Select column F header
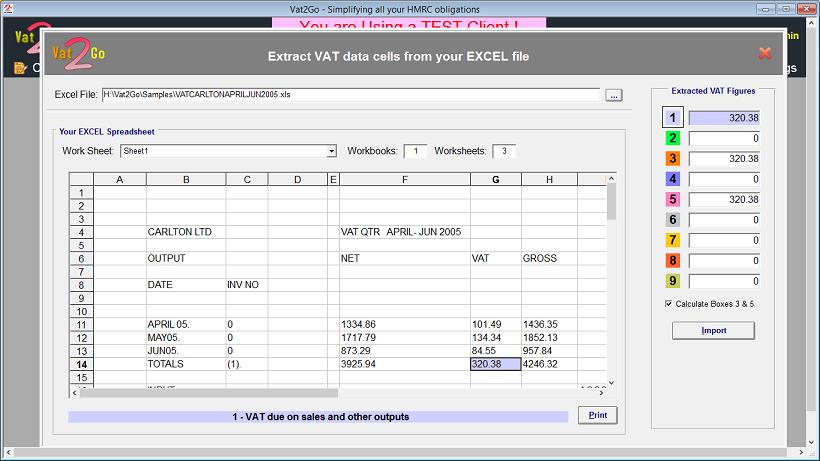The image size is (820, 461). click(x=405, y=179)
